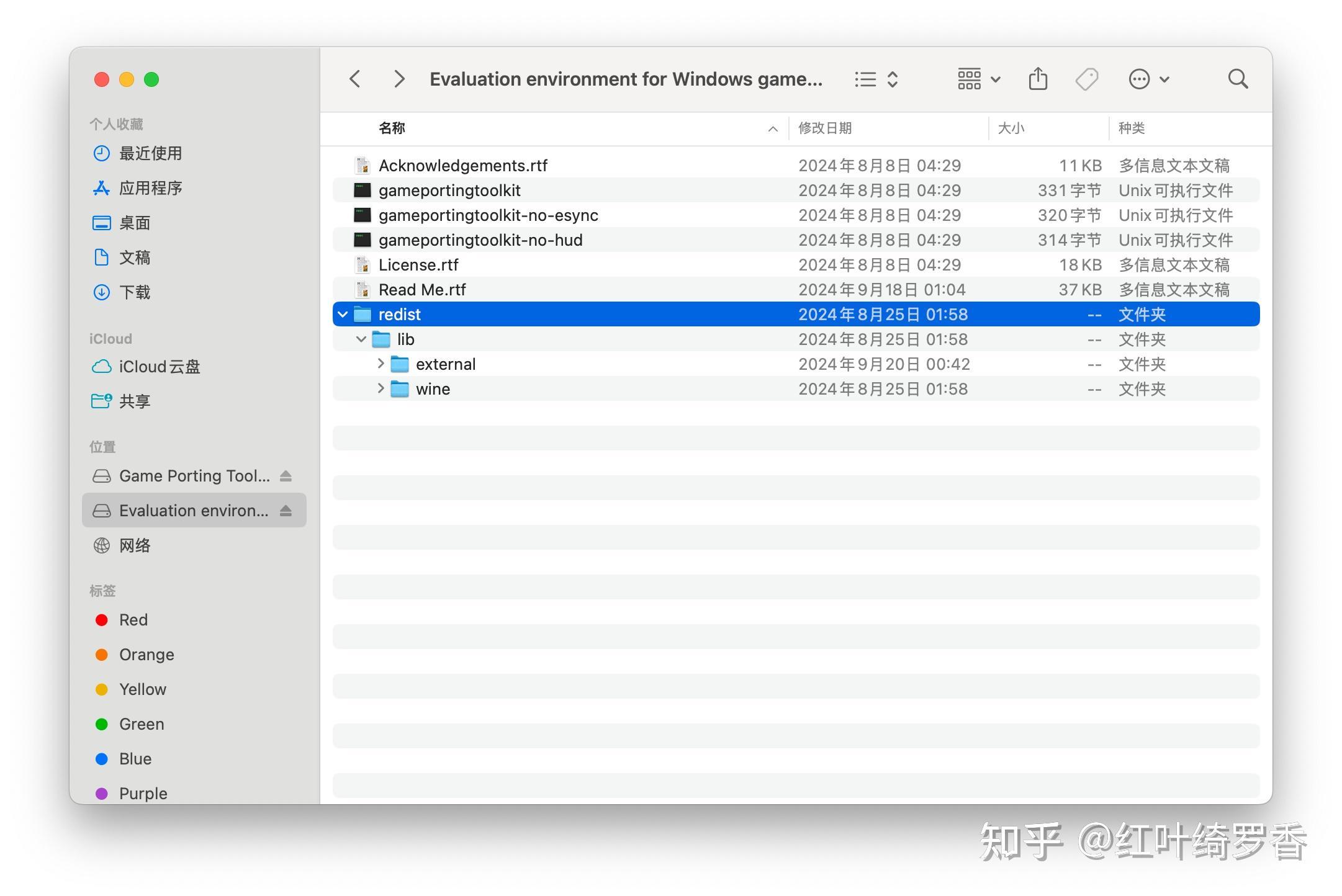Screen dimensions: 1342x896
Task: Open search with magnifying glass icon
Action: (1237, 79)
